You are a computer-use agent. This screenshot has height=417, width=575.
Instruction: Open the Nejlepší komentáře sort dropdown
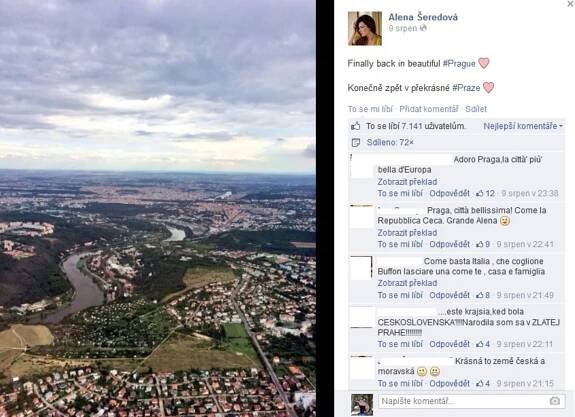point(523,126)
